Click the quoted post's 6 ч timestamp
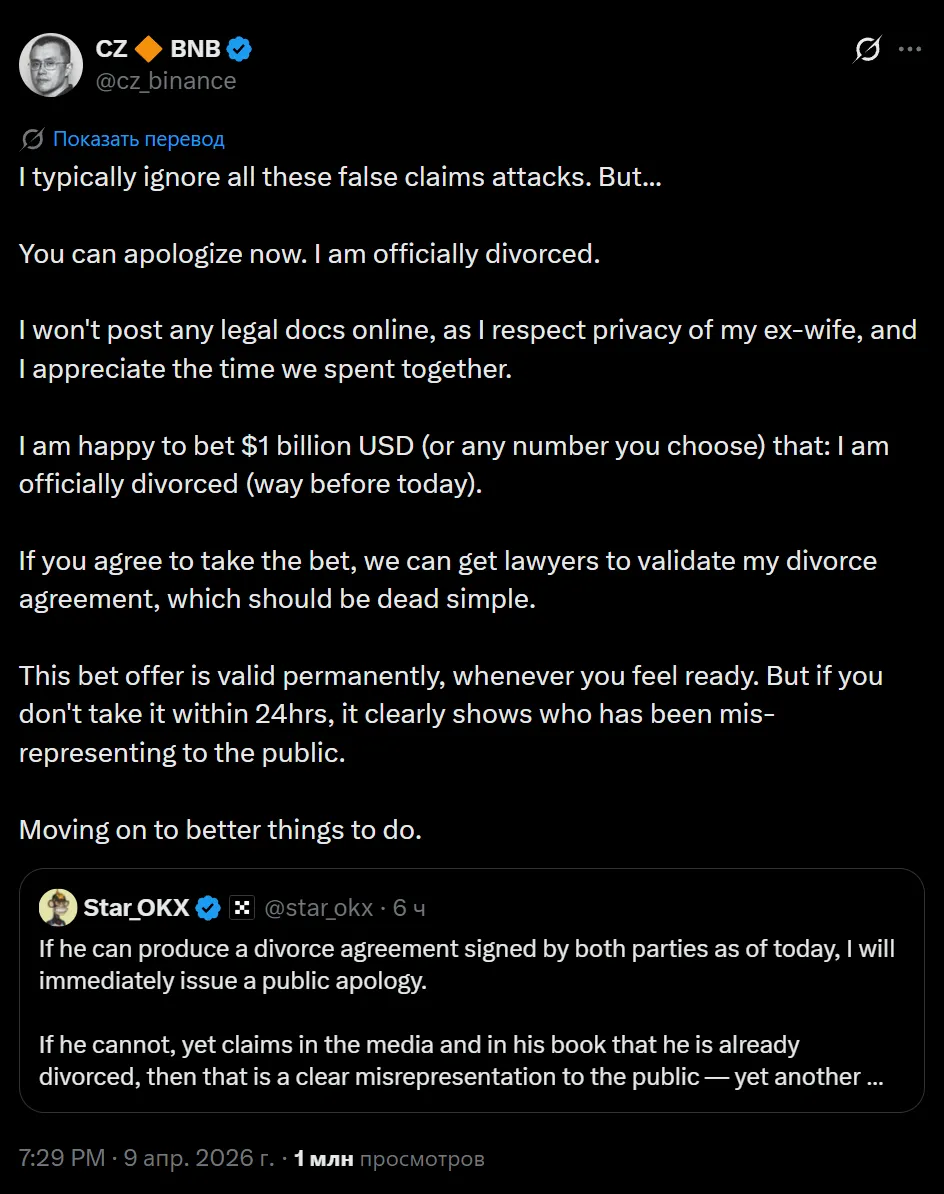 (x=410, y=908)
